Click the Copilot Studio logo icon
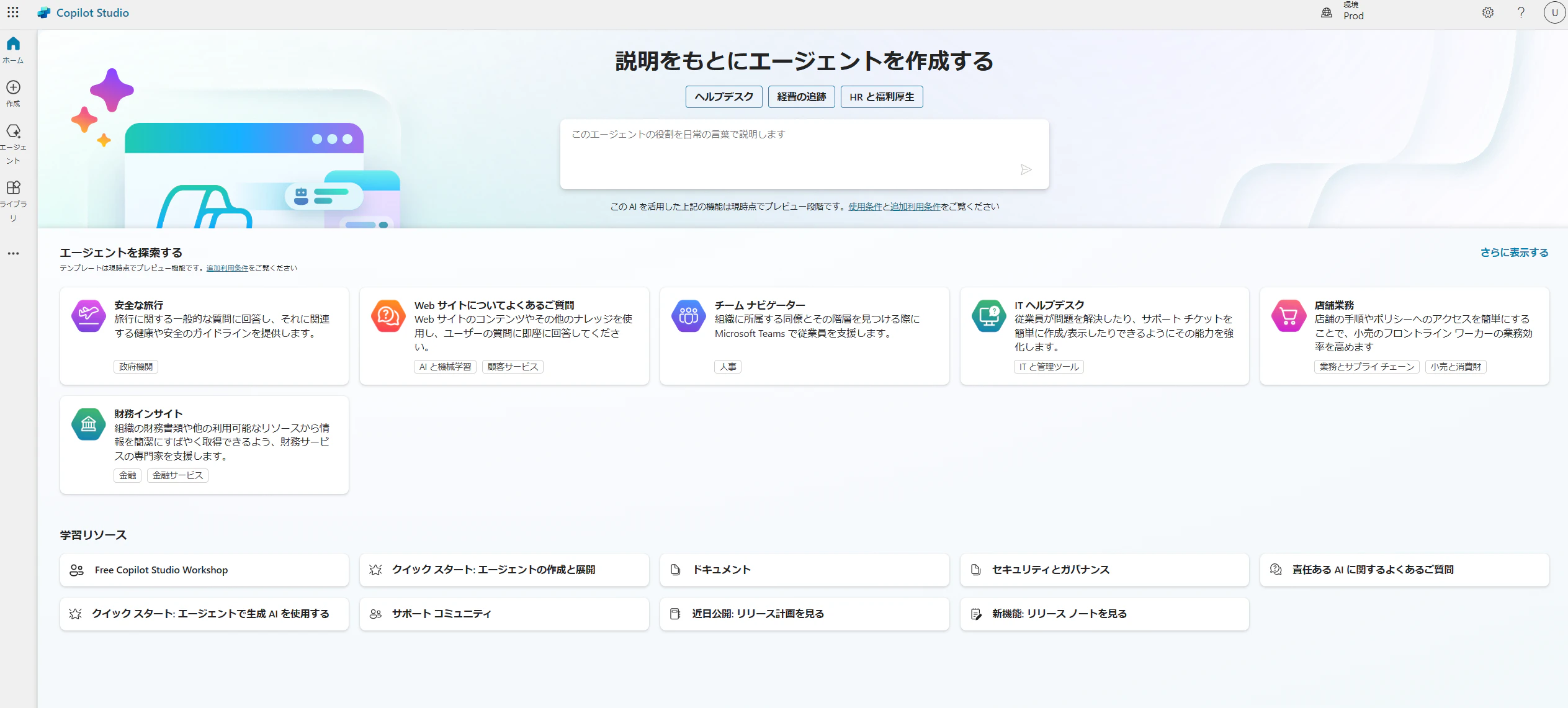Image resolution: width=1568 pixels, height=708 pixels. [x=43, y=12]
